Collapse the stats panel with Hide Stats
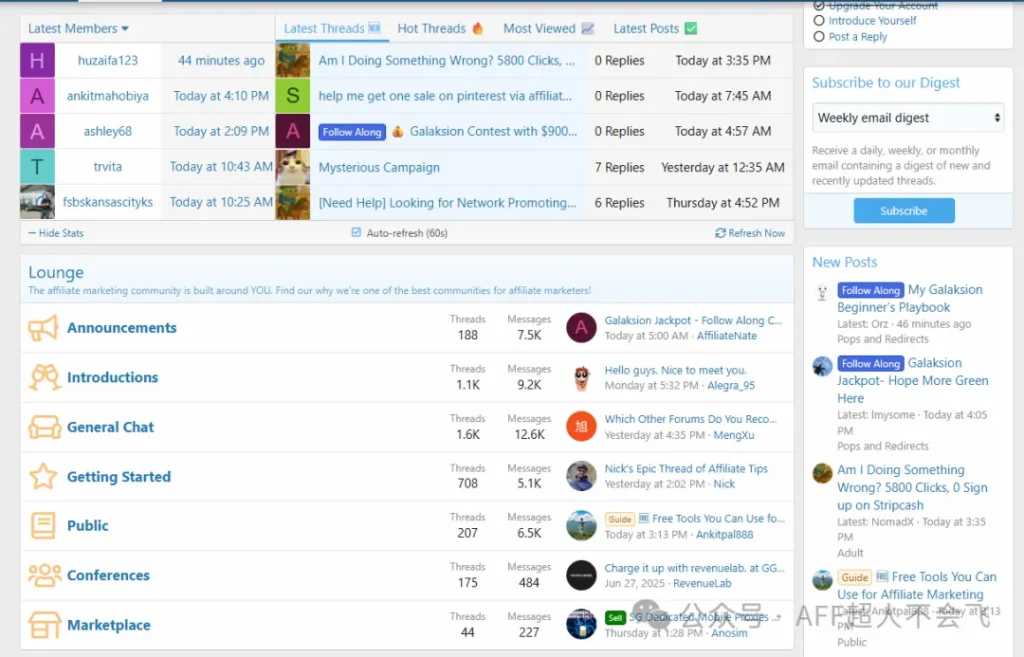 click(56, 233)
